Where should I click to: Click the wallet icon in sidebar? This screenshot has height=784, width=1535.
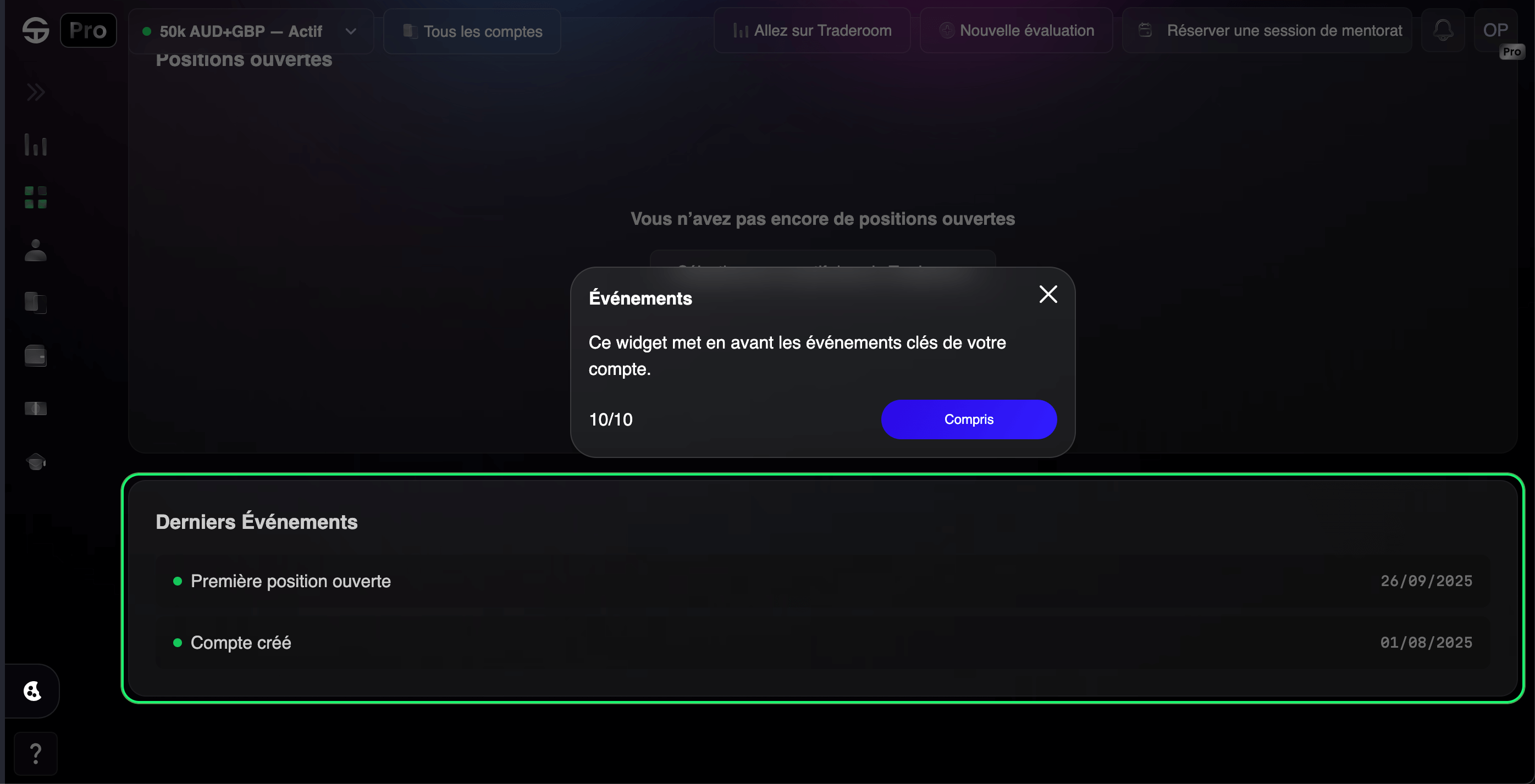tap(36, 356)
